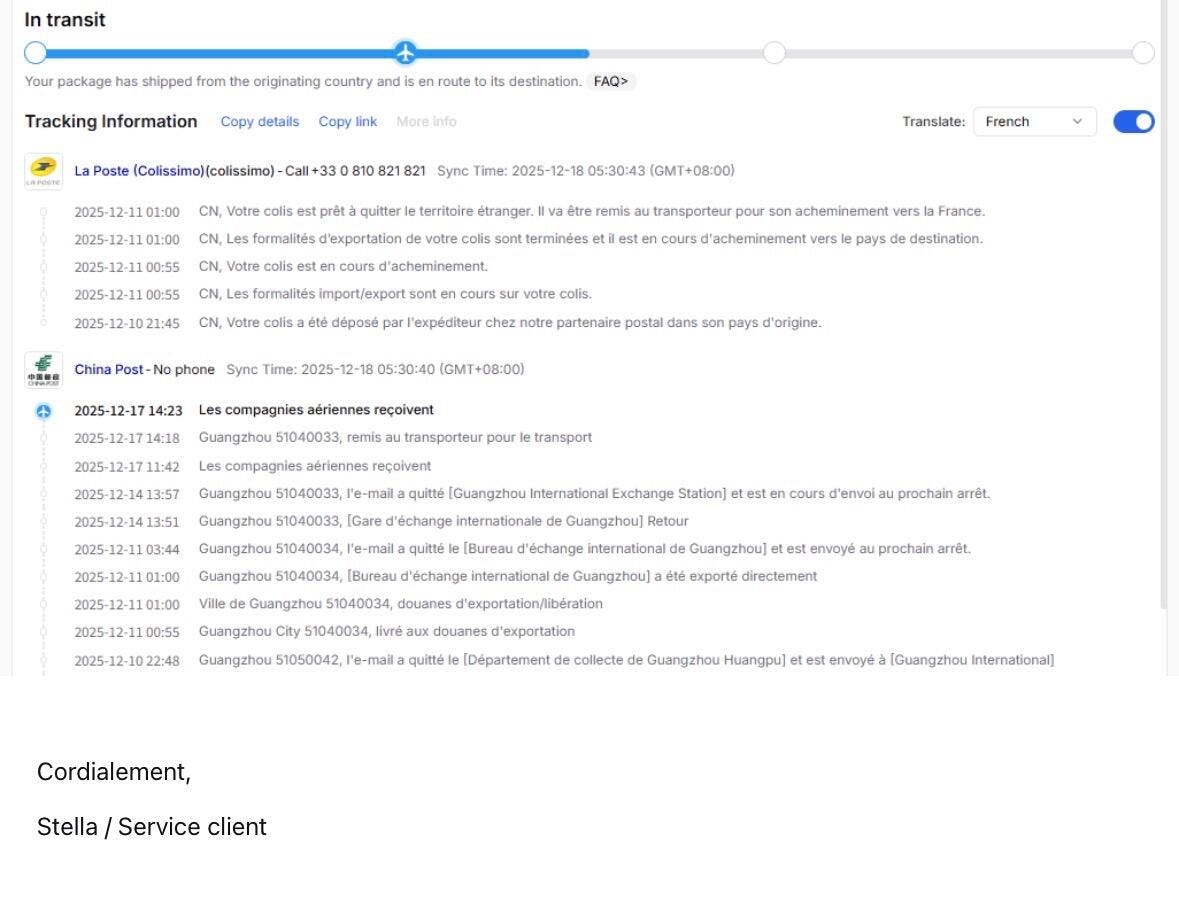Click the timeline dot for 2025-12-10 21:45 event

click(43, 323)
